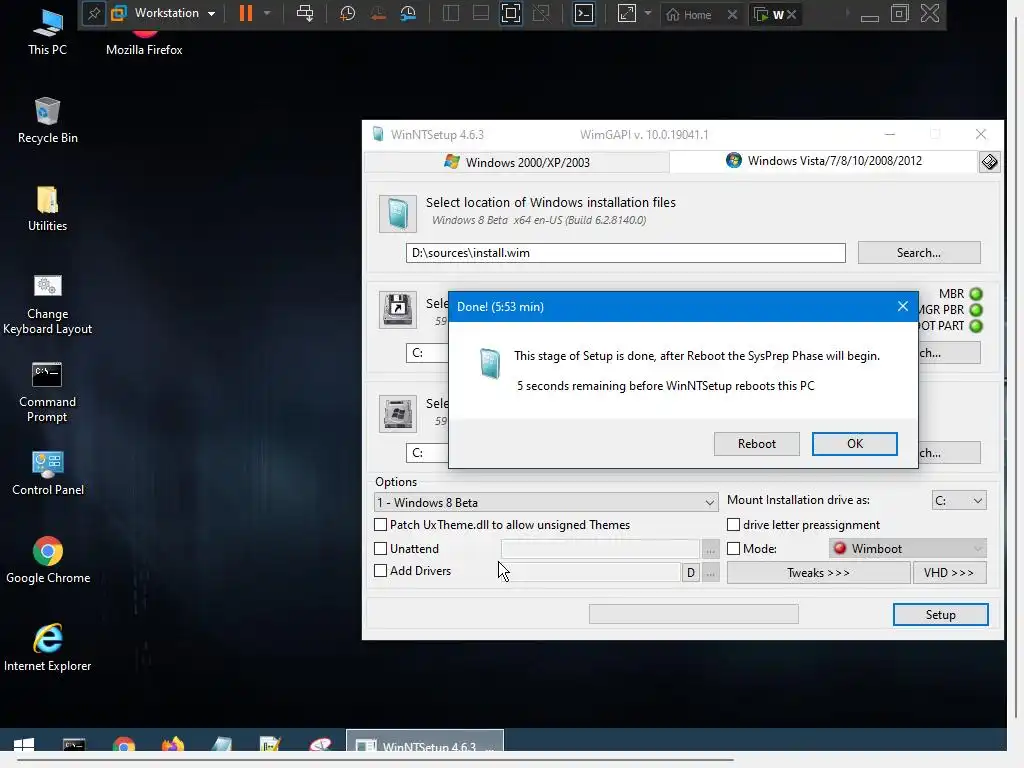Close the Home tab
Viewport: 1024px width, 768px height.
point(733,14)
